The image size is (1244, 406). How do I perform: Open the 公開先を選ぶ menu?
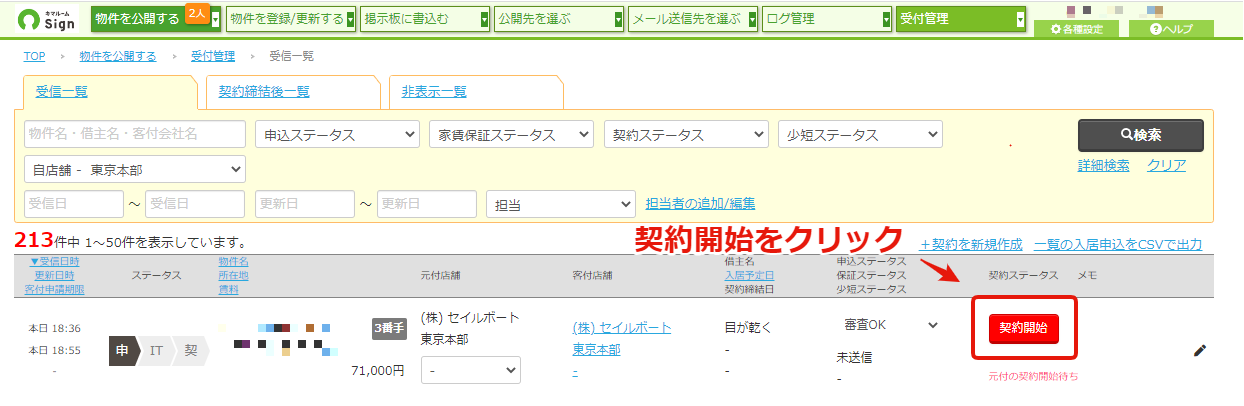[x=558, y=18]
